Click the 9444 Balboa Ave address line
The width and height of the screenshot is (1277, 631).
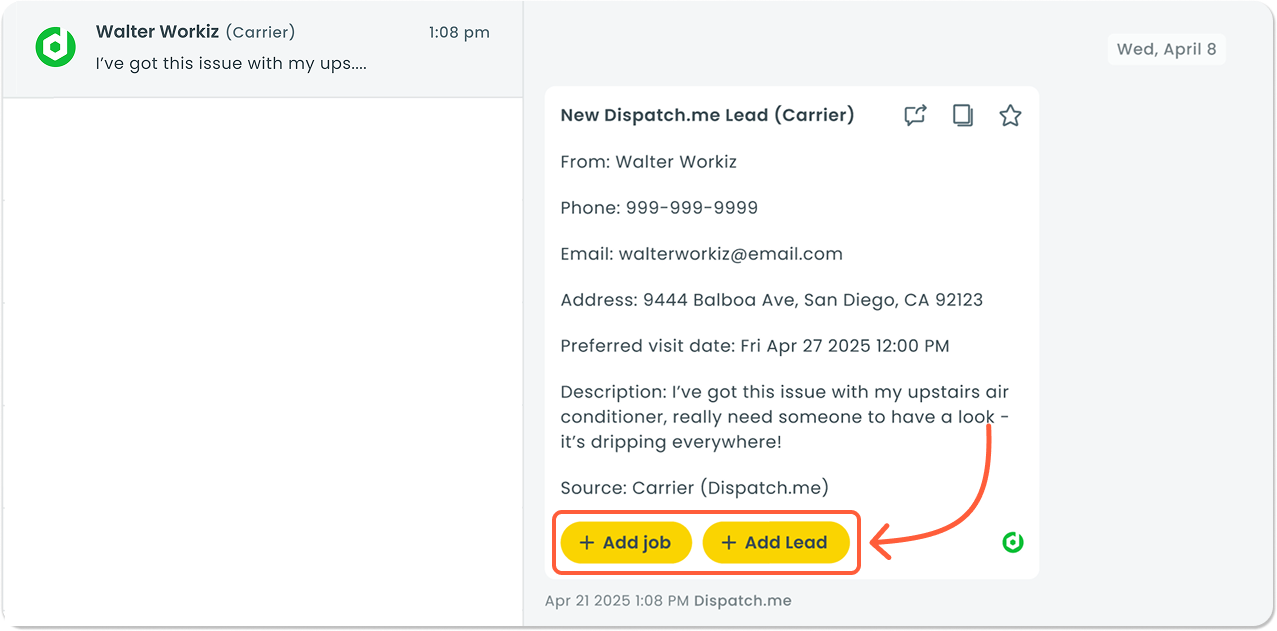(771, 300)
